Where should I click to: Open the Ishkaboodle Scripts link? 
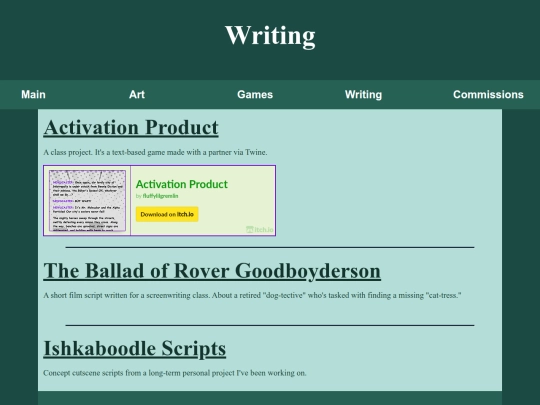click(135, 349)
